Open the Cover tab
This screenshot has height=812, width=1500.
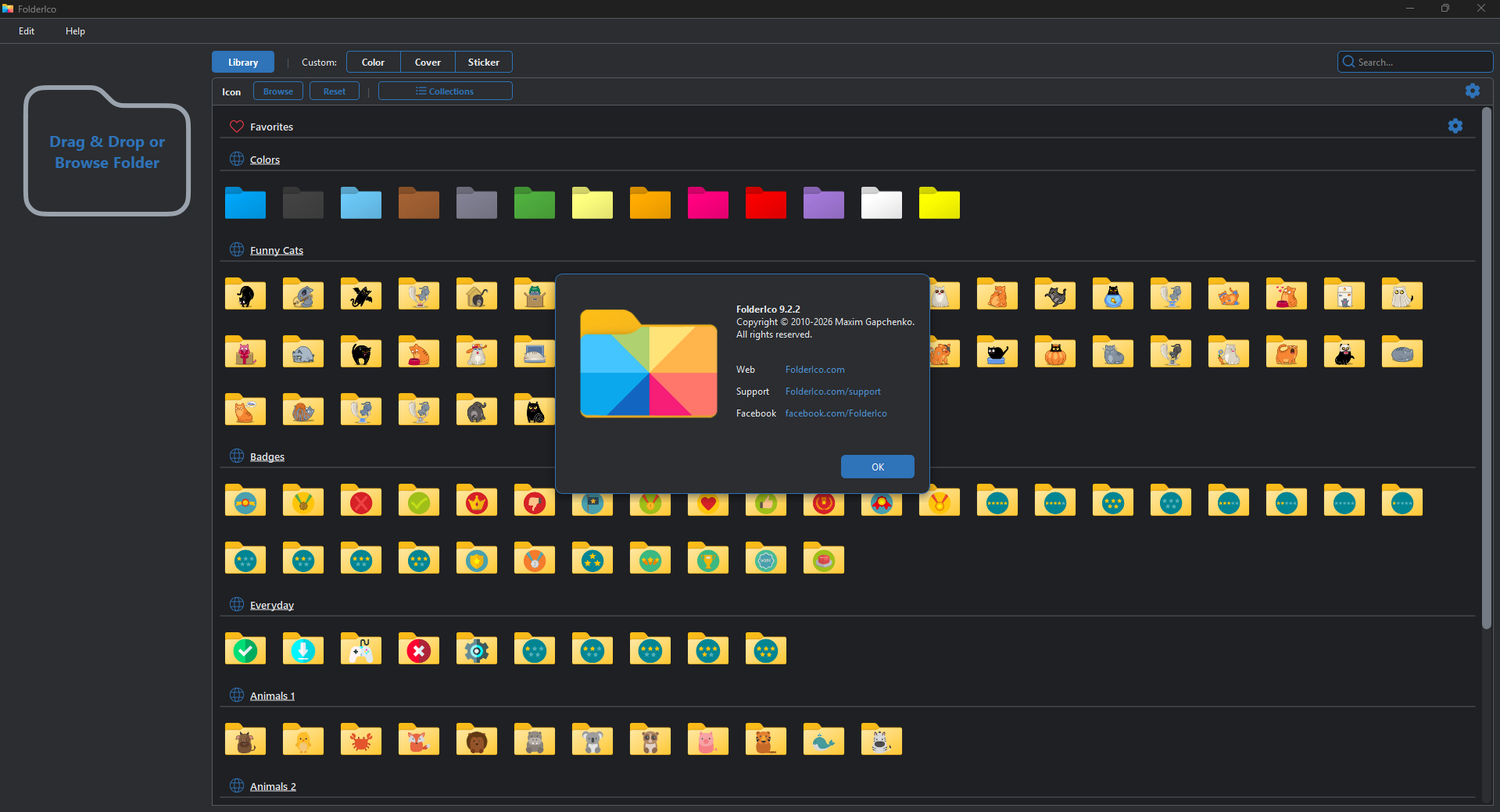click(x=428, y=63)
